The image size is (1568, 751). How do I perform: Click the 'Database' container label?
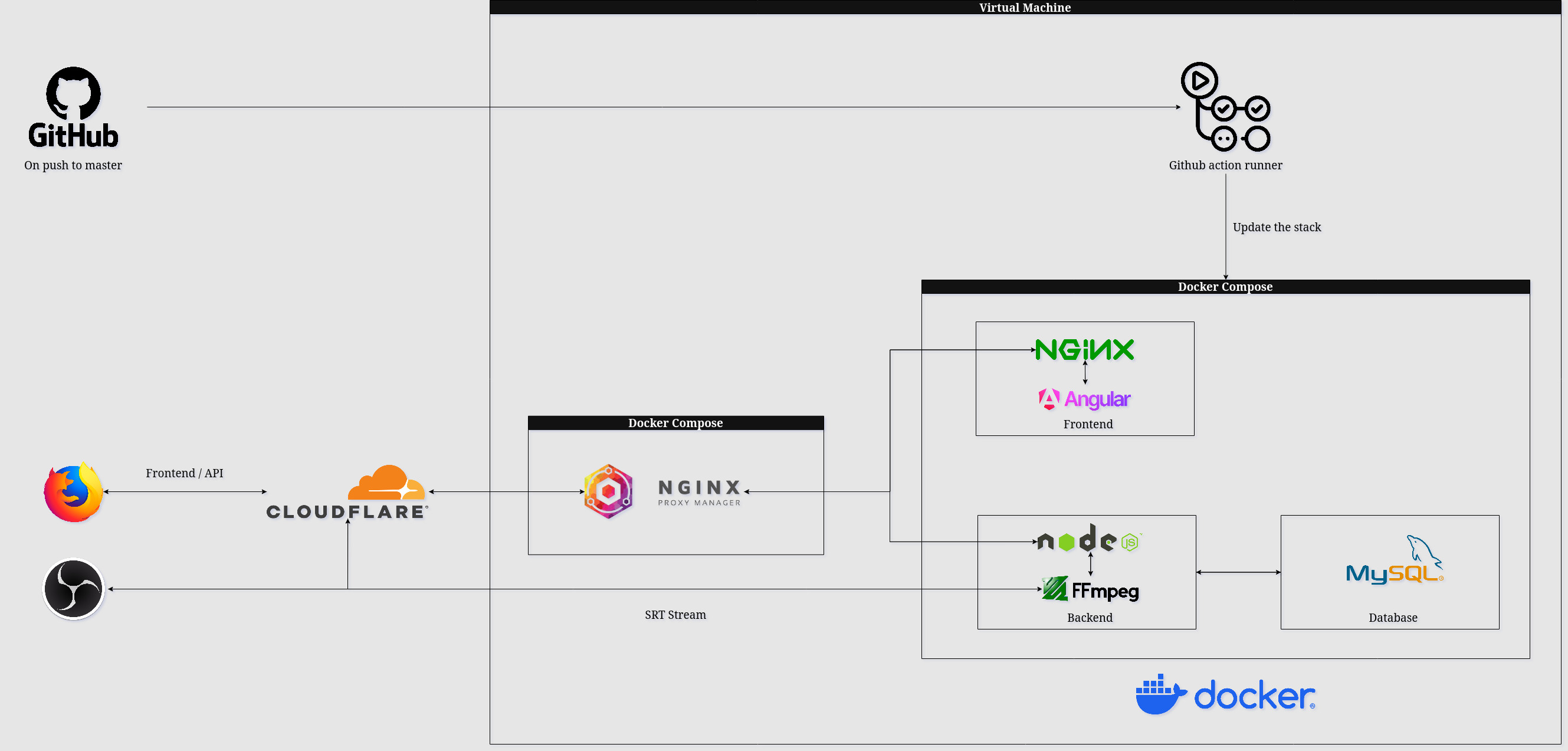(1393, 618)
